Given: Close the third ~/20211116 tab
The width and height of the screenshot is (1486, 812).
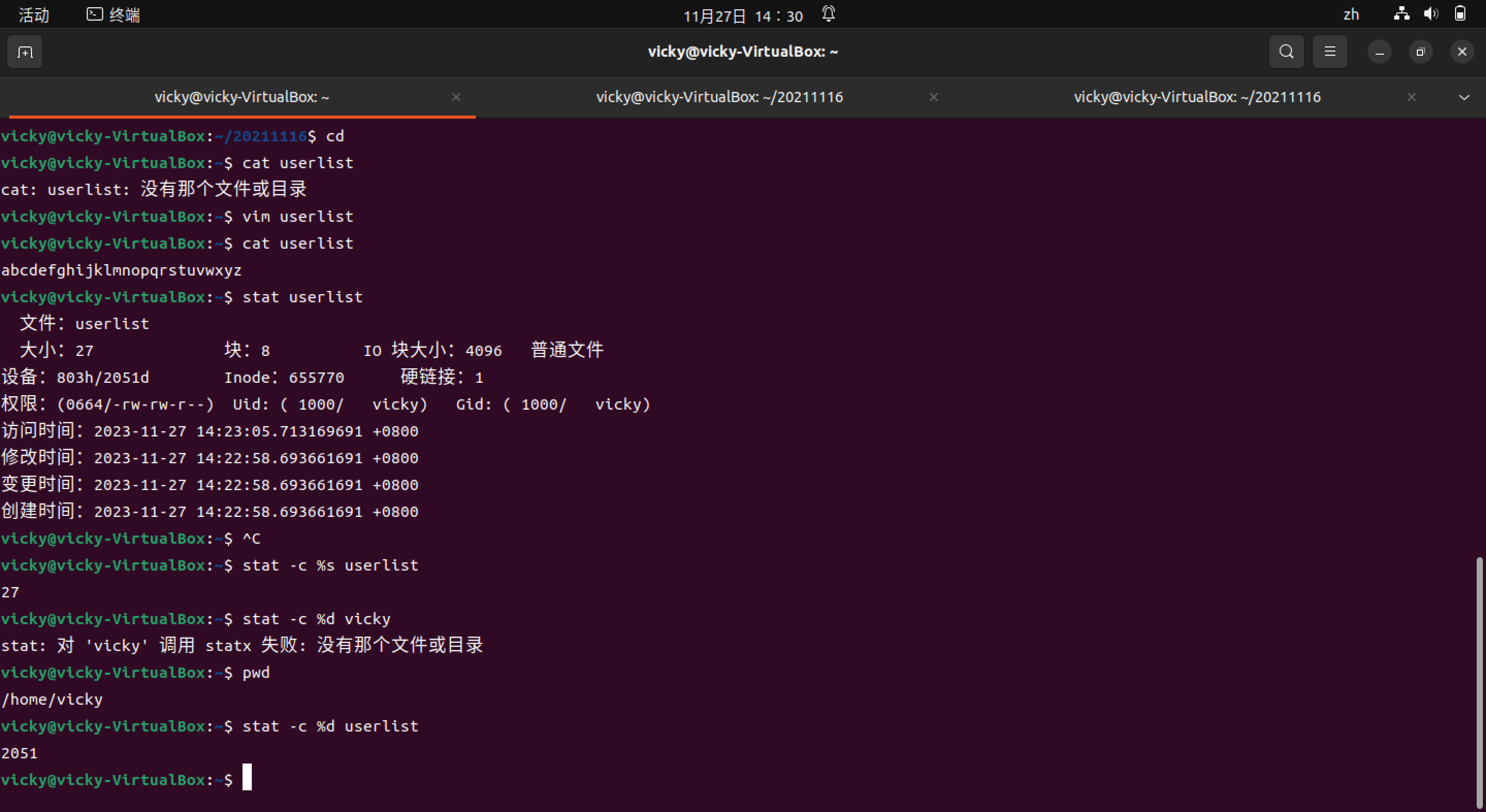Looking at the screenshot, I should [1411, 97].
